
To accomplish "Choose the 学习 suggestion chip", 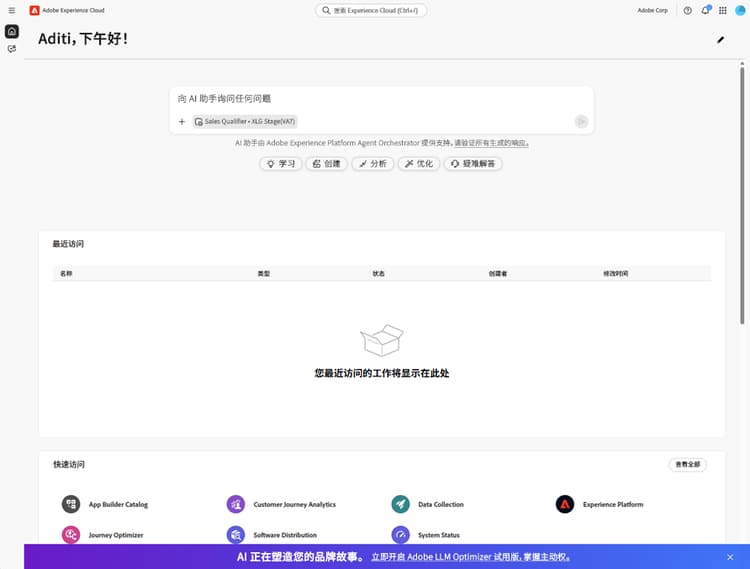I will click(x=281, y=164).
